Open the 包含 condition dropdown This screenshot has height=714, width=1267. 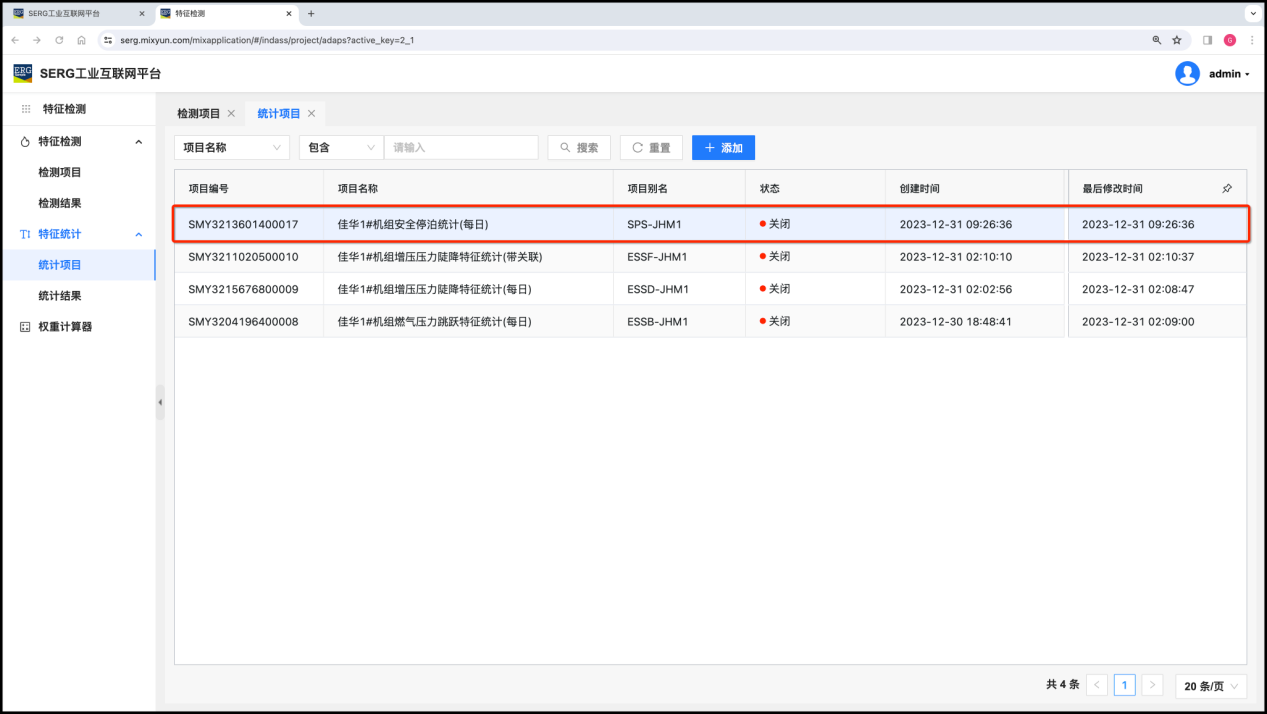pyautogui.click(x=341, y=148)
